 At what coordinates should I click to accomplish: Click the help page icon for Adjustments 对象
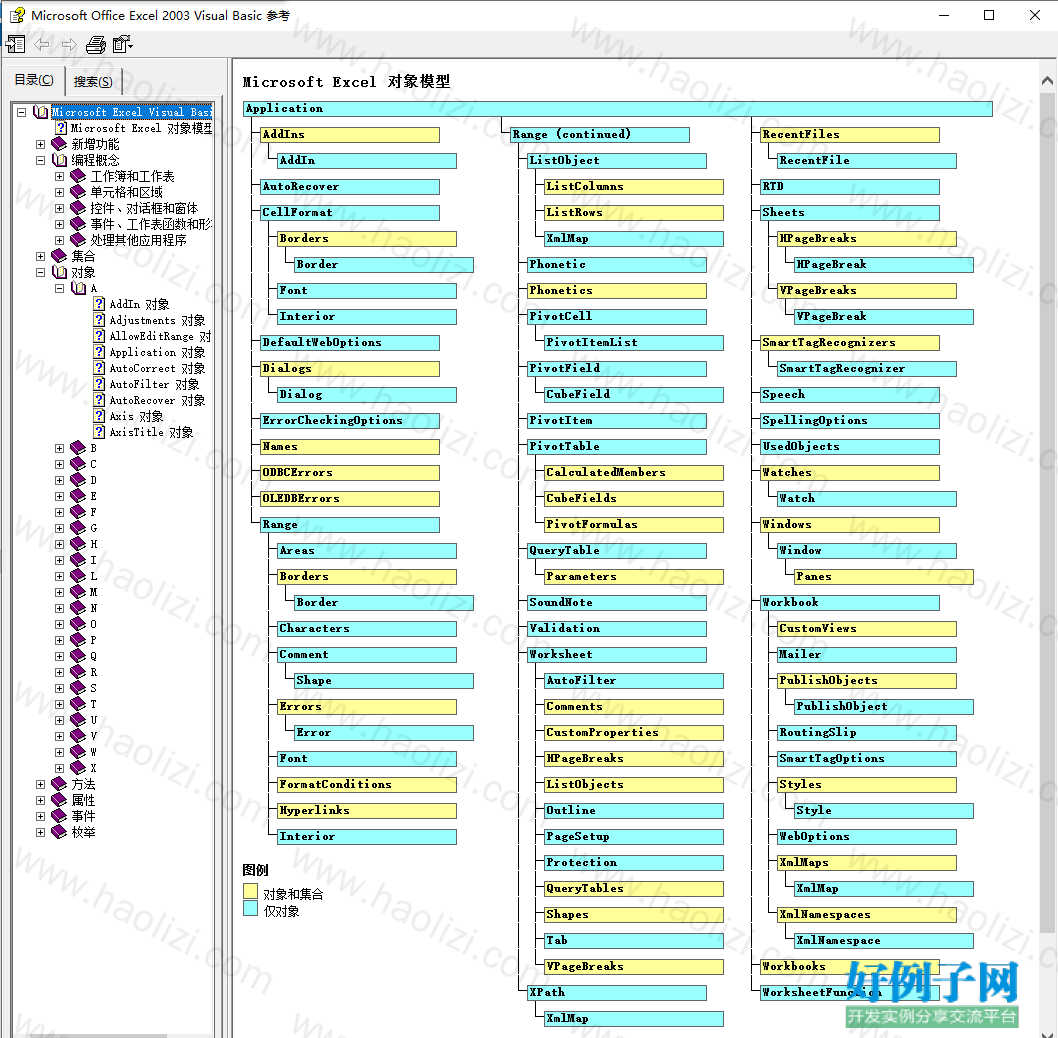coord(99,320)
